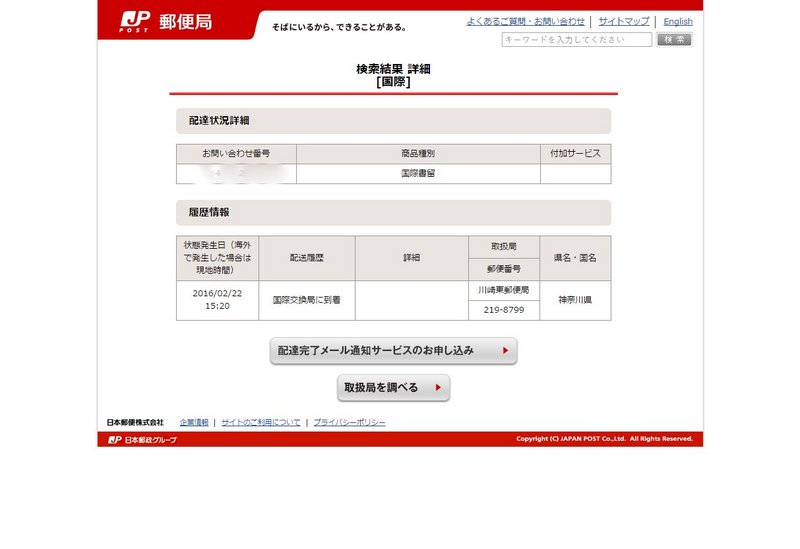
Task: Open the サイトのご利用について footer link
Action: click(261, 422)
